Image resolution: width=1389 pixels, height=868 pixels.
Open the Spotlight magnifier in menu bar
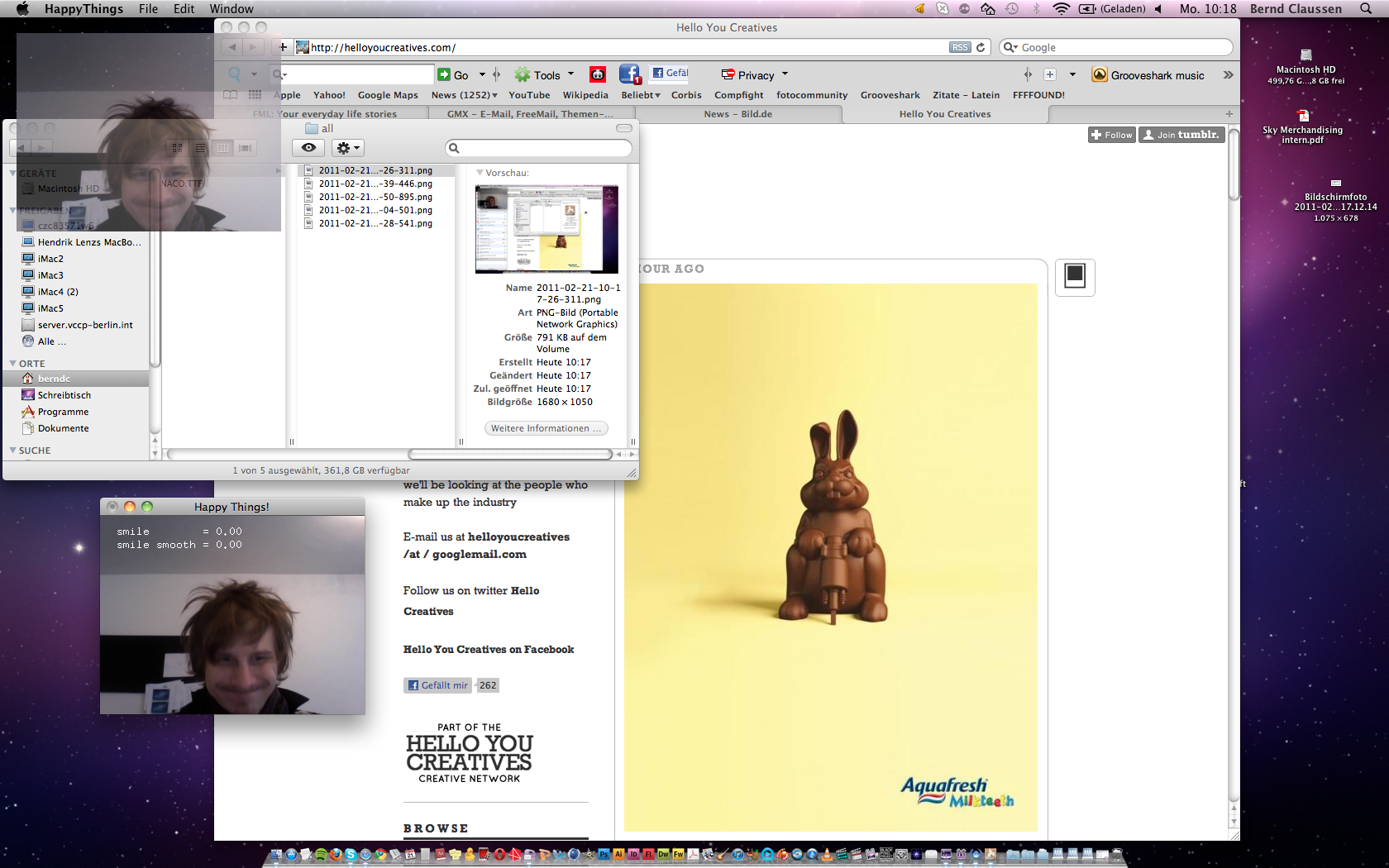[1366, 8]
